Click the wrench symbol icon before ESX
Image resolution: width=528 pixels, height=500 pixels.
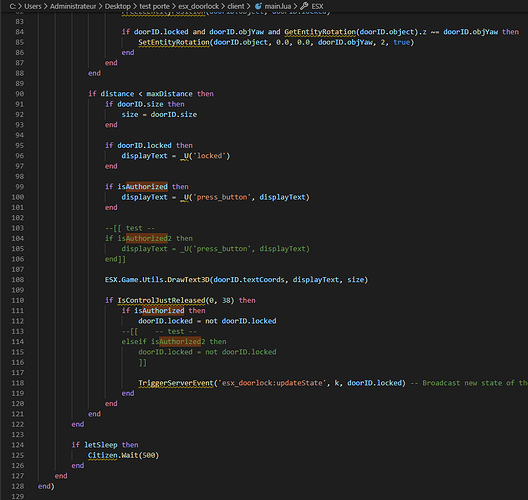click(x=304, y=6)
